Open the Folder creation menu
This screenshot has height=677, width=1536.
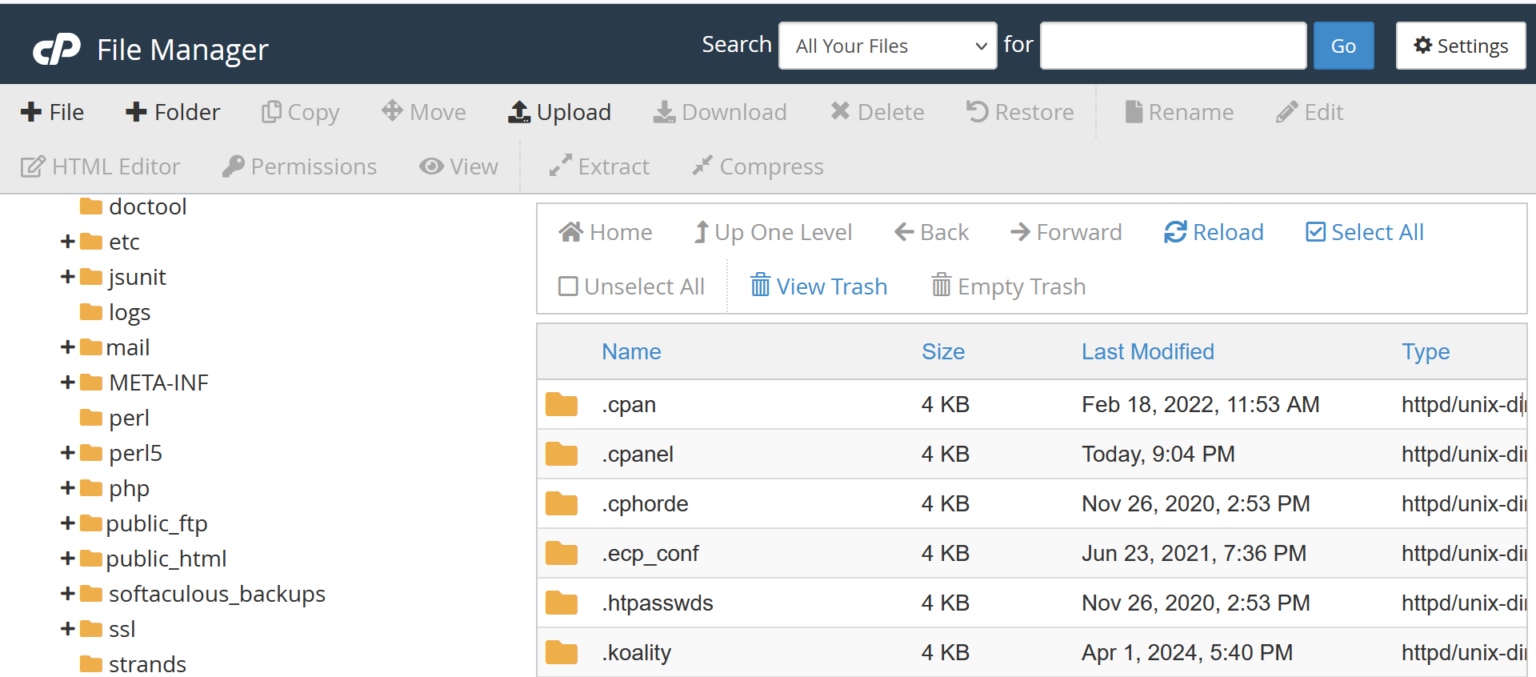(172, 111)
